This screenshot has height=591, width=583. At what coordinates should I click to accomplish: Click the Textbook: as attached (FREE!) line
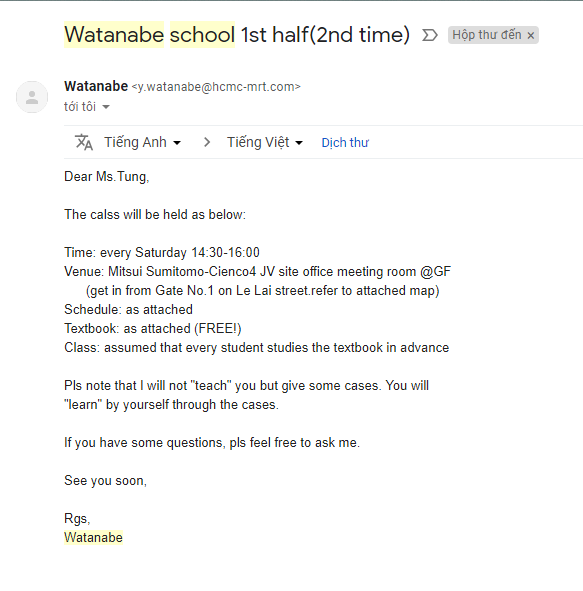point(153,328)
